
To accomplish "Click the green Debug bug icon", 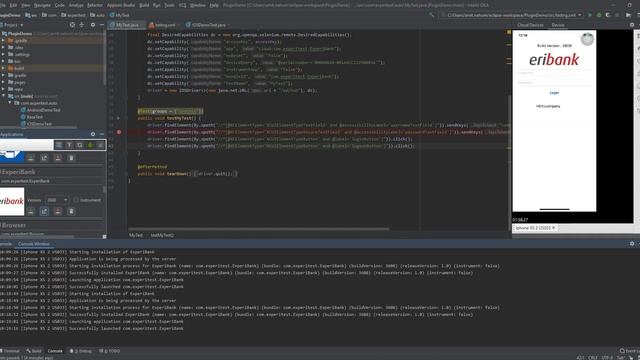I will coord(599,15).
